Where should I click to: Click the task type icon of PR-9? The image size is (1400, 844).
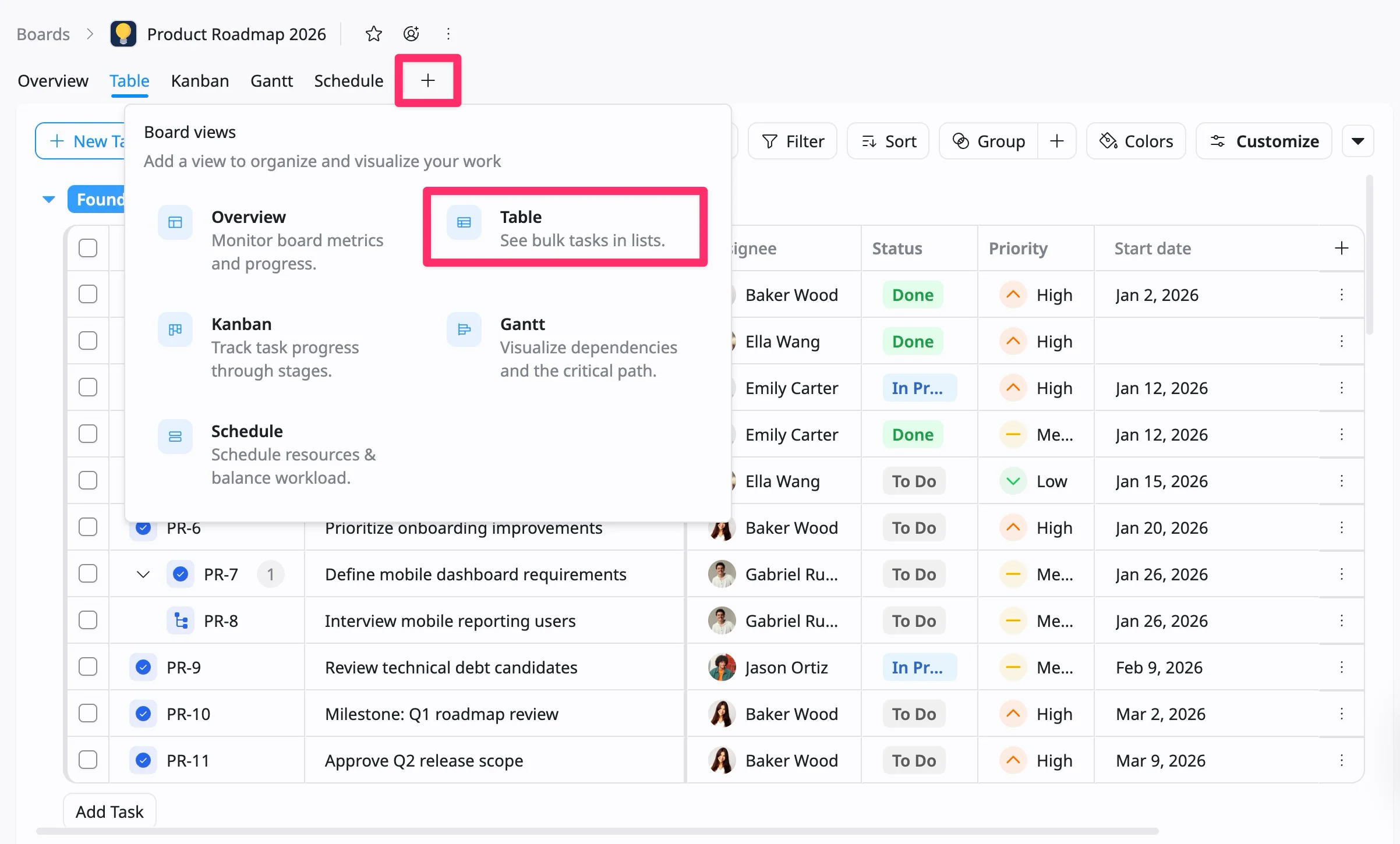[x=143, y=667]
